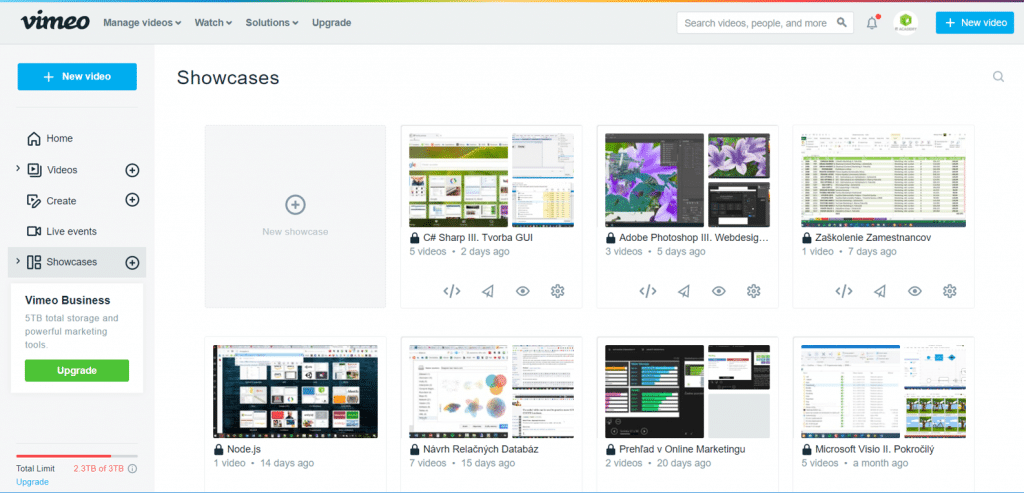This screenshot has width=1024, height=493.
Task: Open Prehľad v Online Marketingu title
Action: [x=682, y=450]
